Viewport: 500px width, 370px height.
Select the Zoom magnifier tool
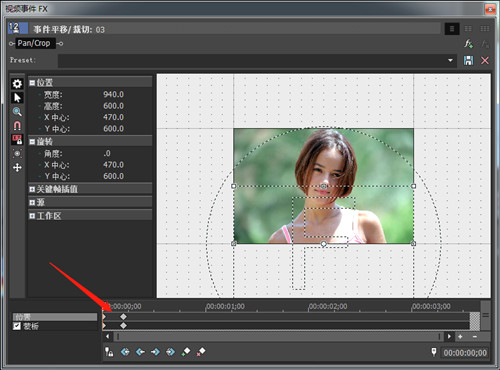pyautogui.click(x=17, y=112)
